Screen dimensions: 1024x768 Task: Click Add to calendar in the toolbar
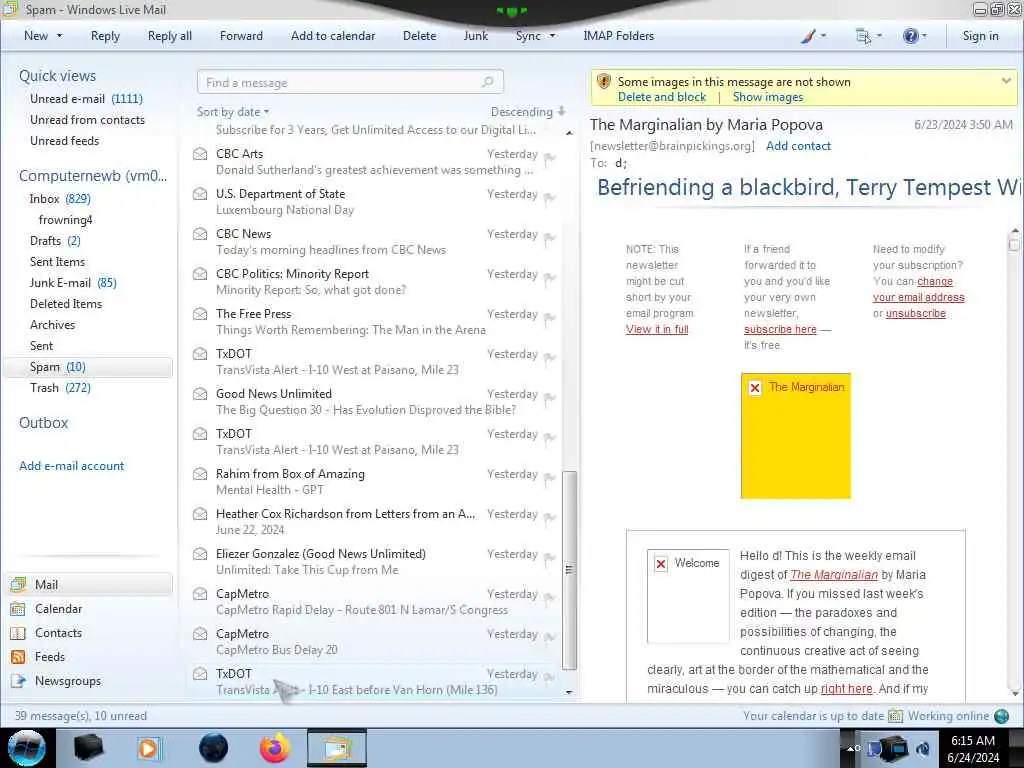[333, 36]
